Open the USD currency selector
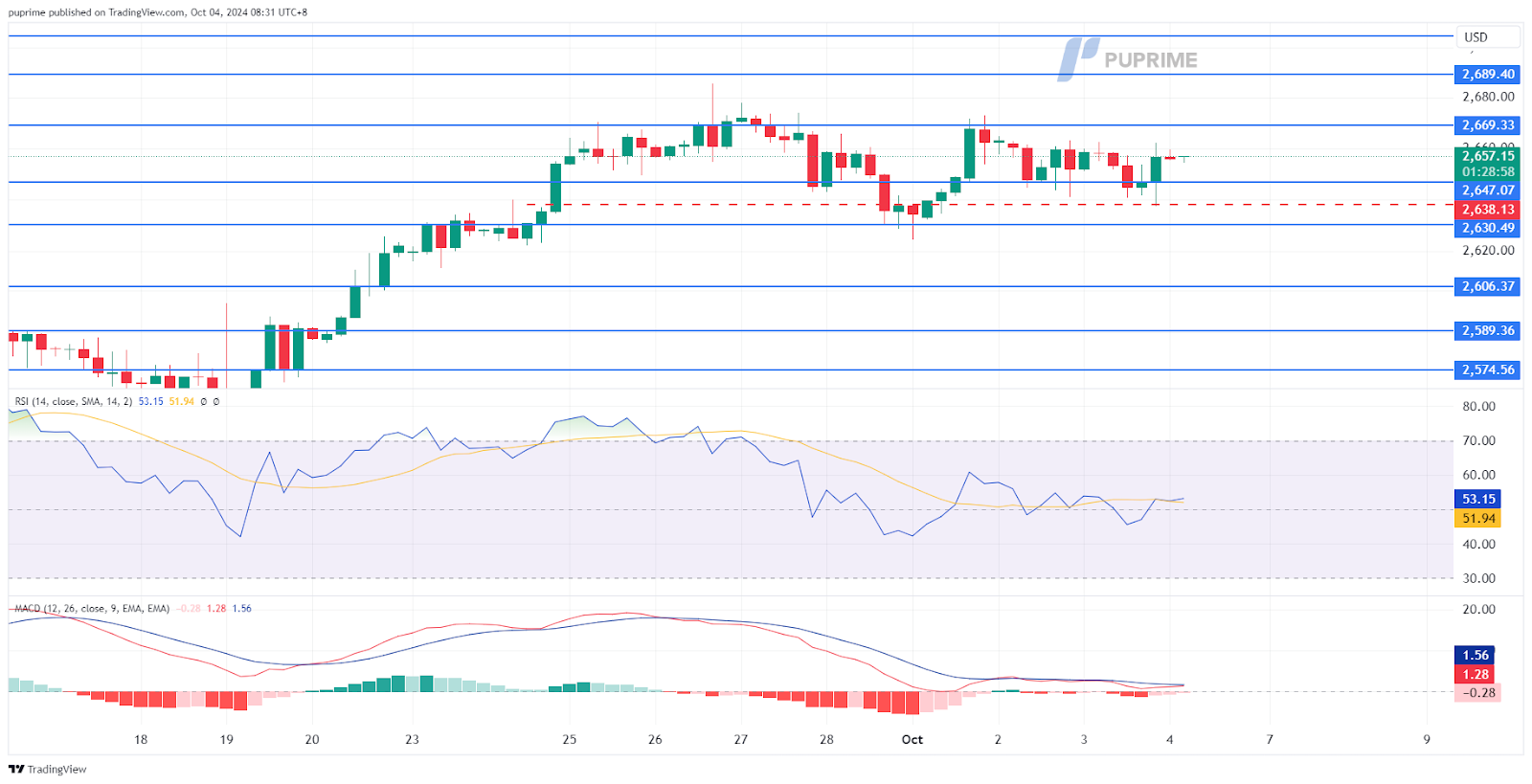The width and height of the screenshot is (1532, 784). 1488,37
